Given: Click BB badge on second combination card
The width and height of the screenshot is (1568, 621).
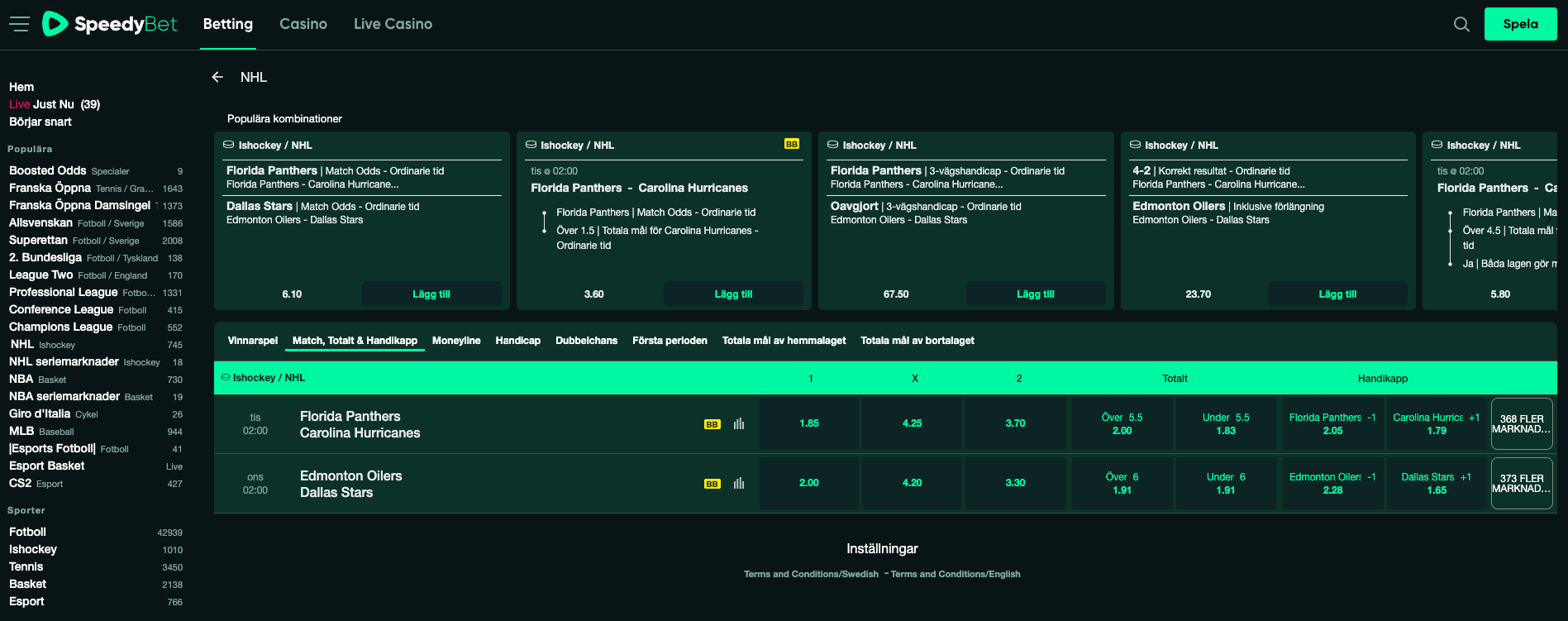Looking at the screenshot, I should (x=792, y=144).
